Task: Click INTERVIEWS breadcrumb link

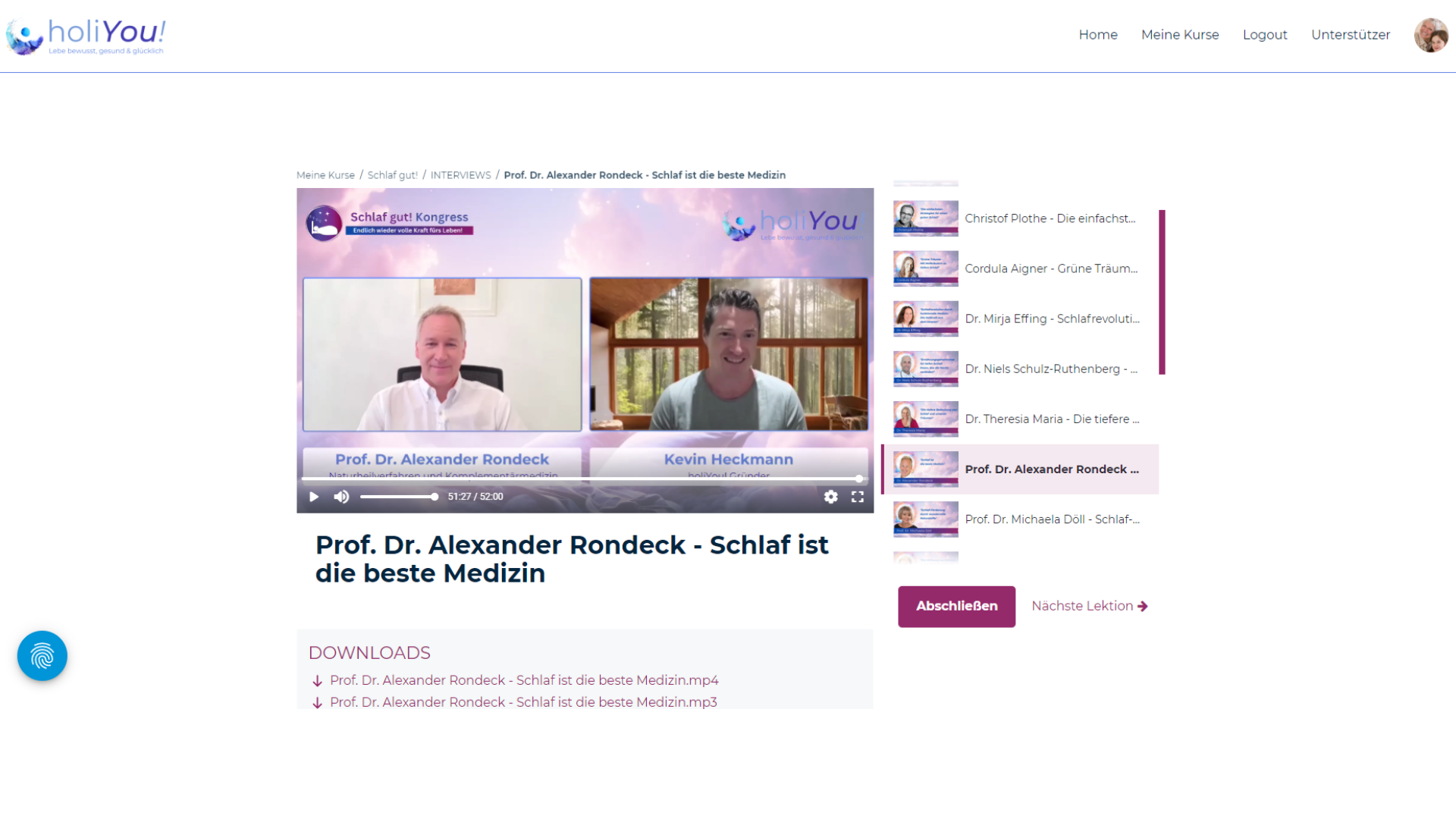Action: 460,175
